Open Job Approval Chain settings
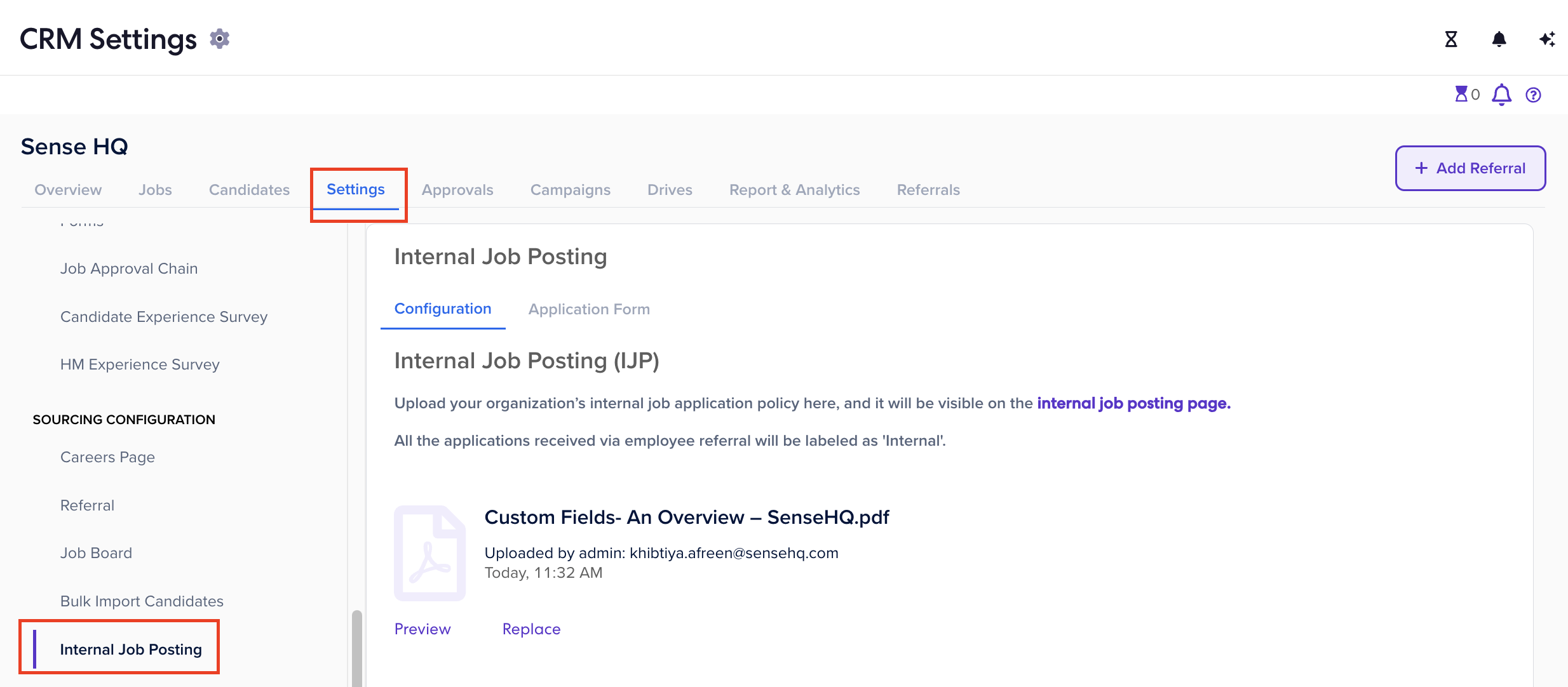The height and width of the screenshot is (687, 1568). pos(129,269)
